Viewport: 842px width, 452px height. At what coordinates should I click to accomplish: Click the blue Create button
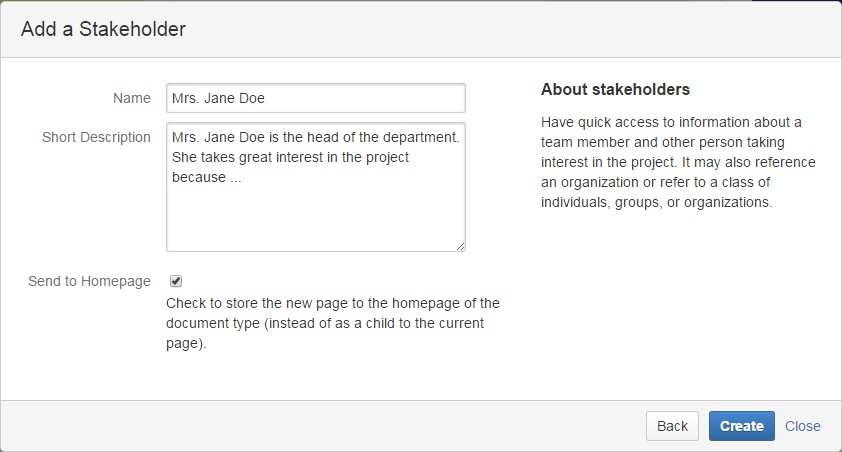pos(741,426)
